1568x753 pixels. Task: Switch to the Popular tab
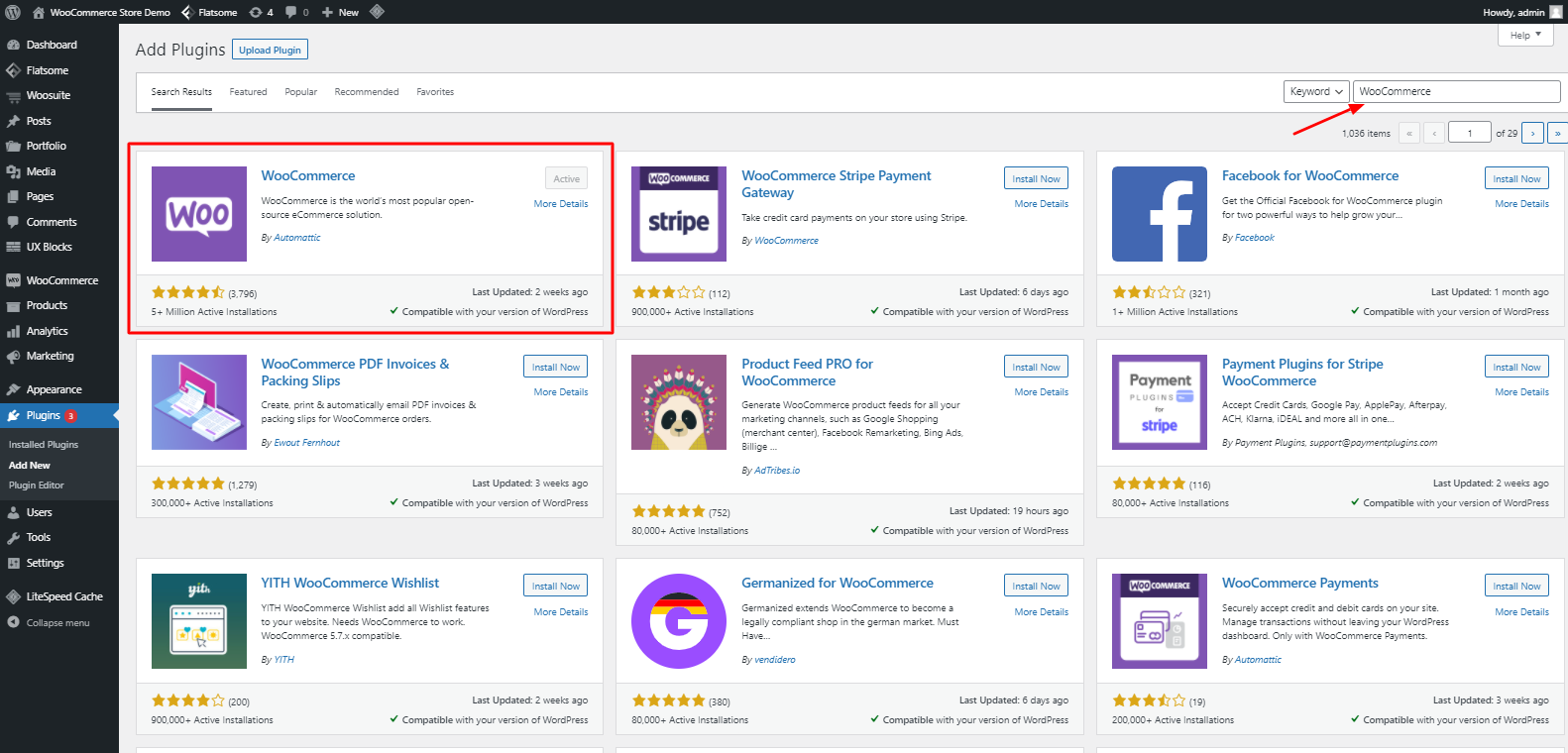coord(301,92)
